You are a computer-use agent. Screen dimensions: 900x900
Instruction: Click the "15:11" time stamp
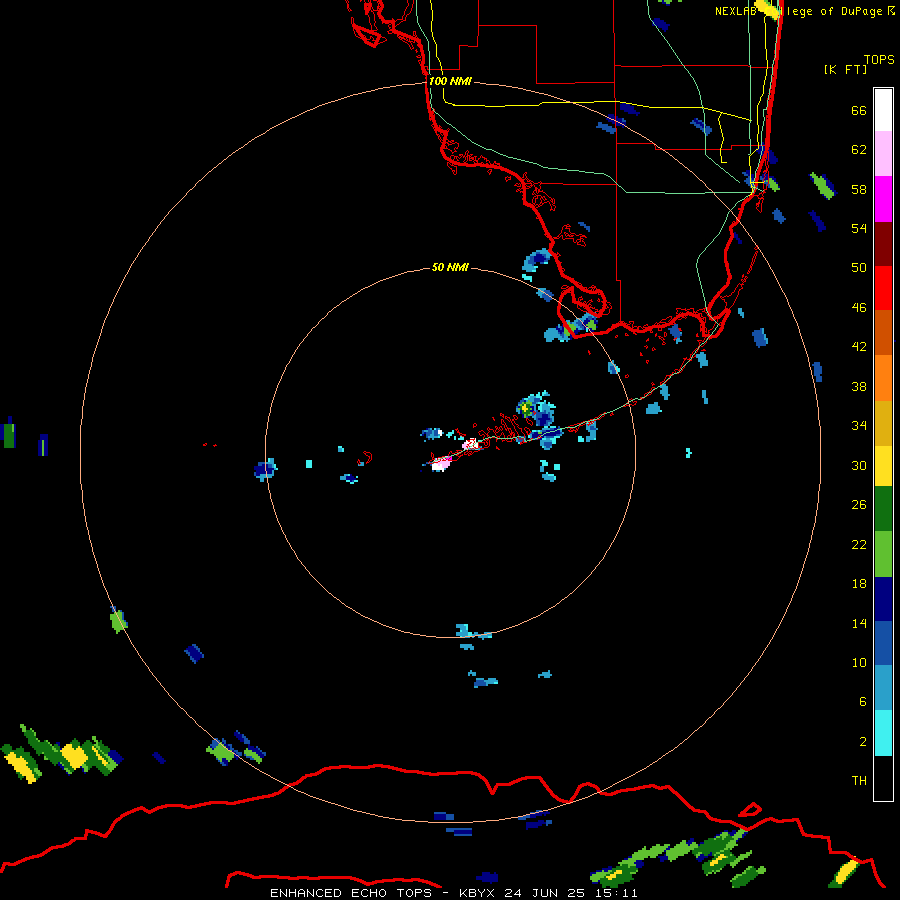pos(616,893)
